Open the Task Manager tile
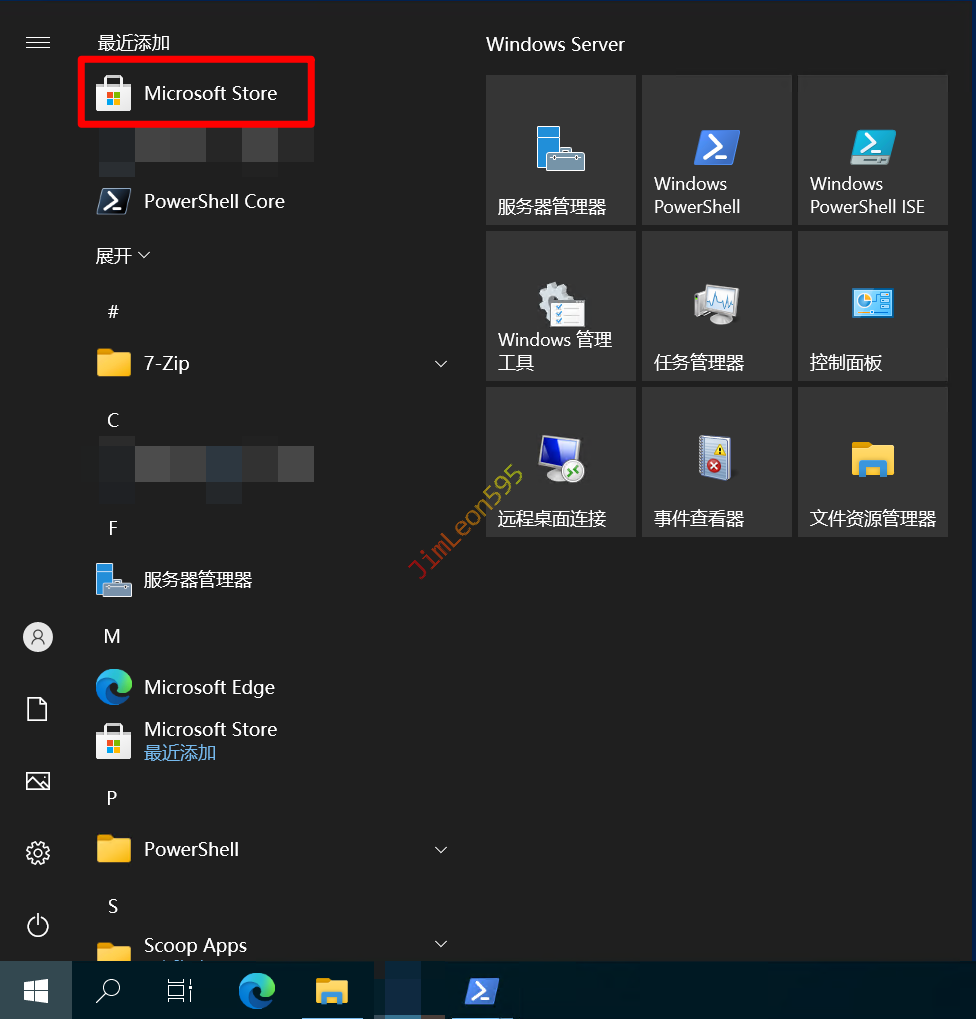The height and width of the screenshot is (1019, 976). point(717,306)
